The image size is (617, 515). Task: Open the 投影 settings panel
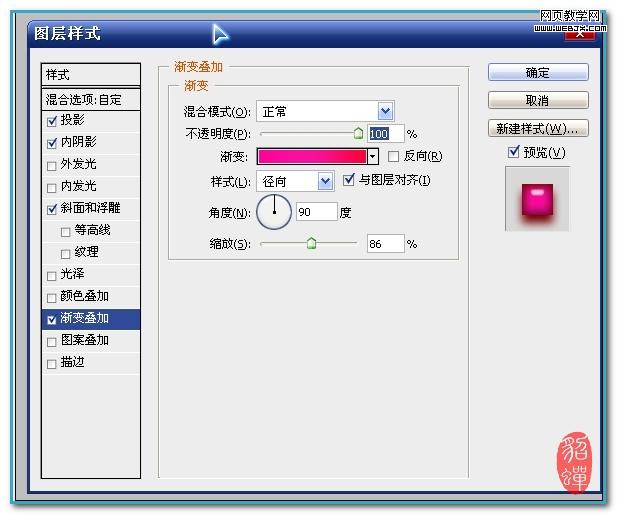pos(72,120)
